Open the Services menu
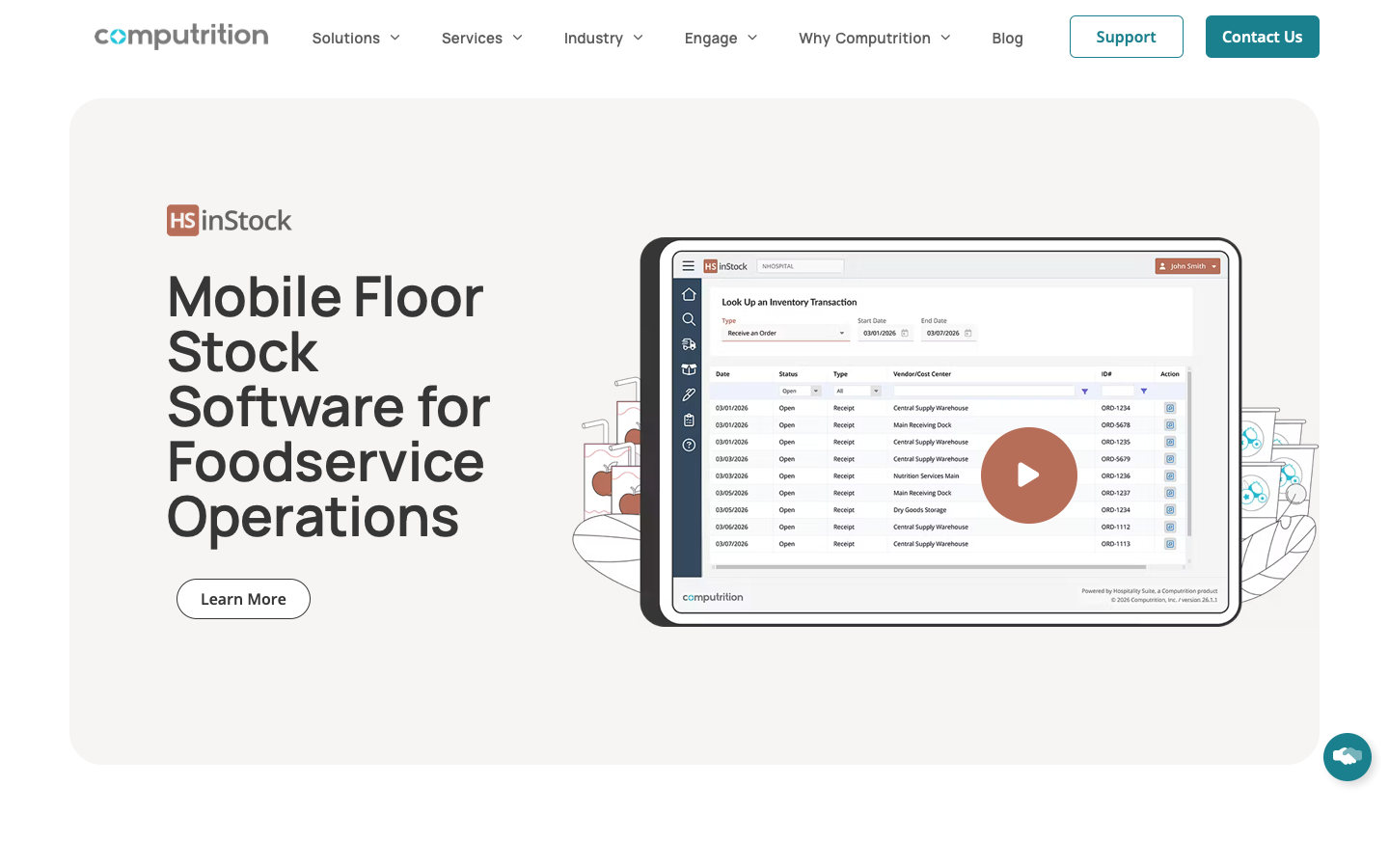Image resolution: width=1389 pixels, height=868 pixels. [x=482, y=38]
